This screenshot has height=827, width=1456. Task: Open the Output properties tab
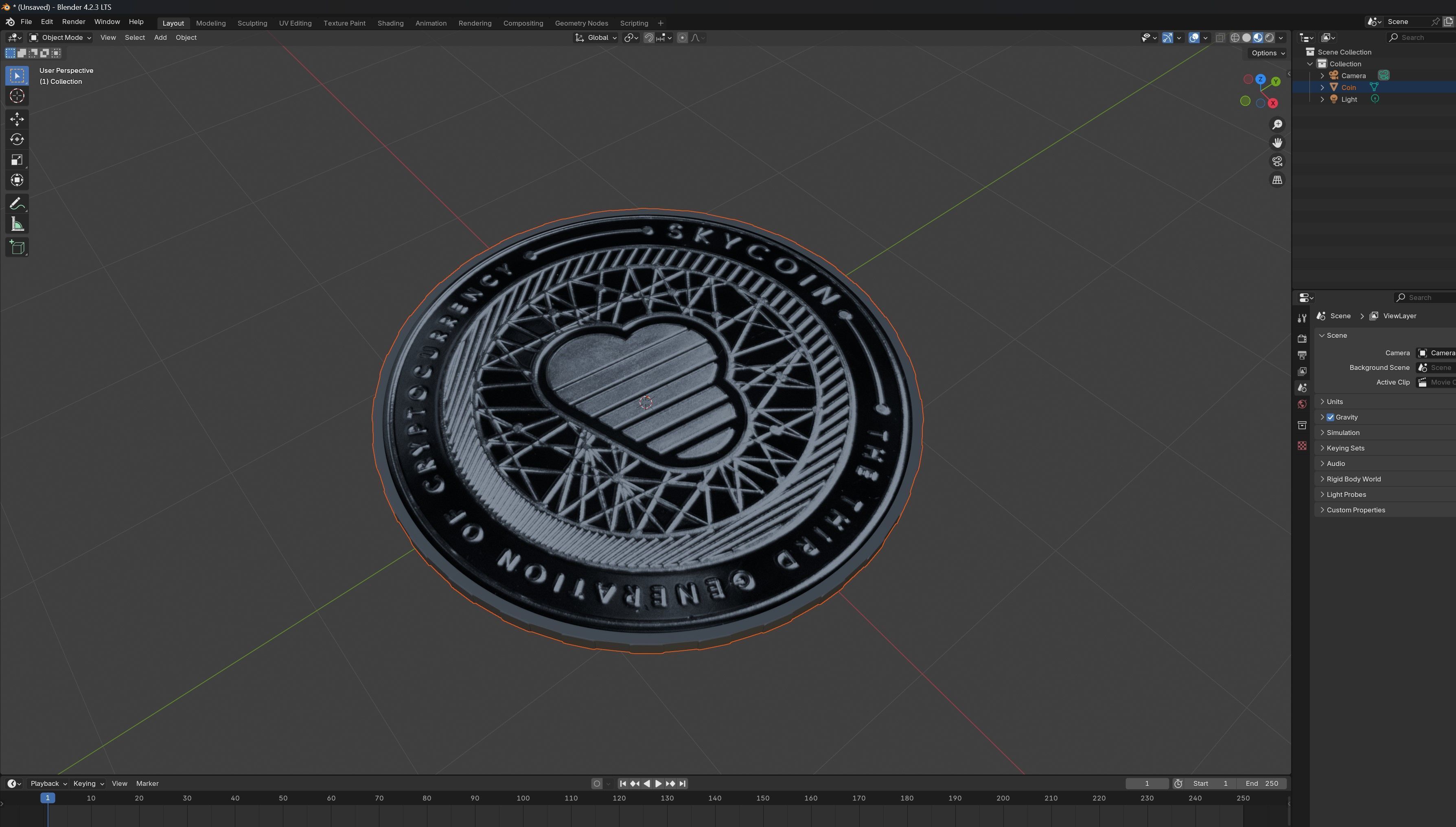(x=1302, y=355)
